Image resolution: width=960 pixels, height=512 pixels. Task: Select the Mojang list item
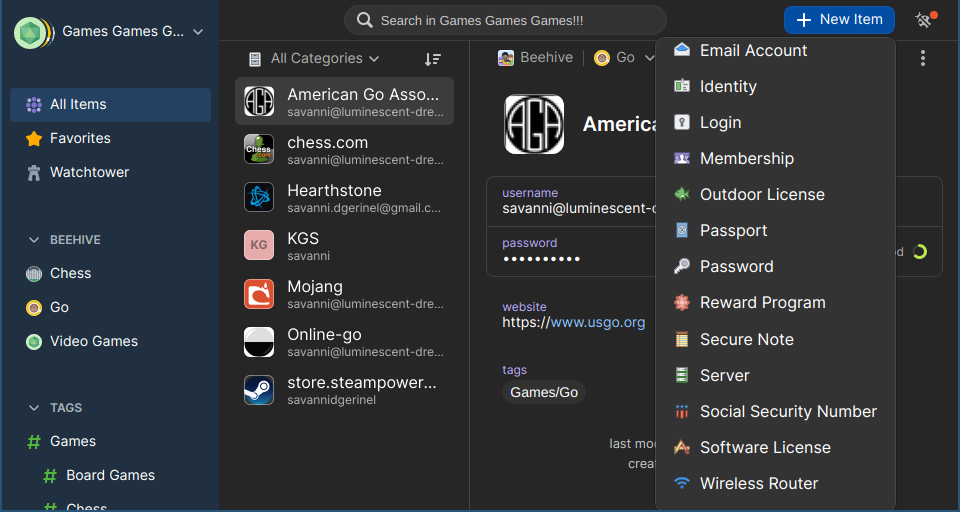pos(344,293)
